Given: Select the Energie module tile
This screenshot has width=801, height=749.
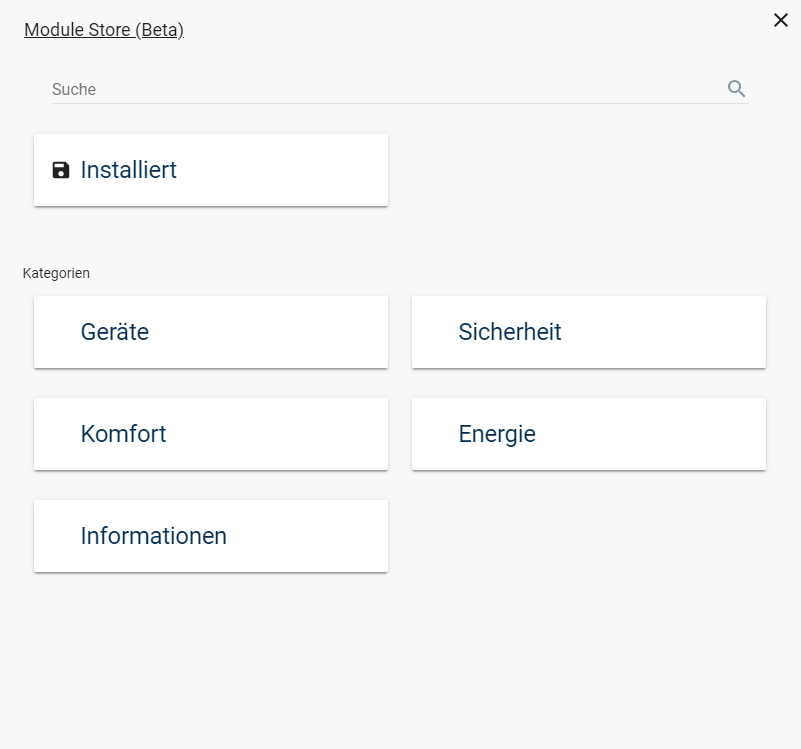Looking at the screenshot, I should (x=588, y=433).
